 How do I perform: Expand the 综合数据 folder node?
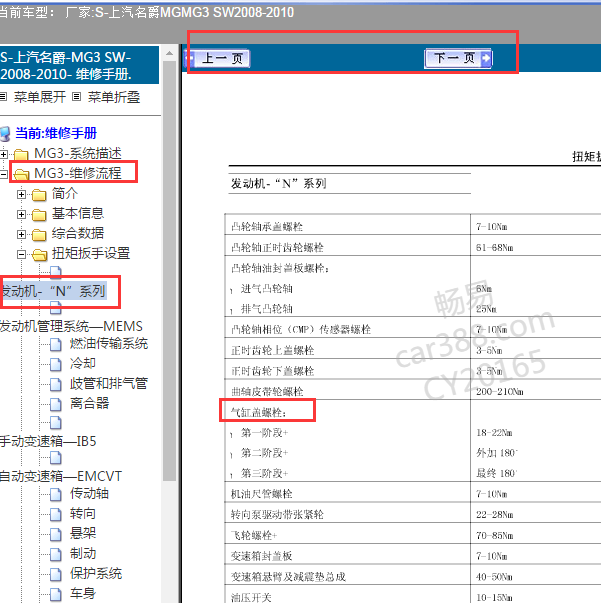(22, 235)
